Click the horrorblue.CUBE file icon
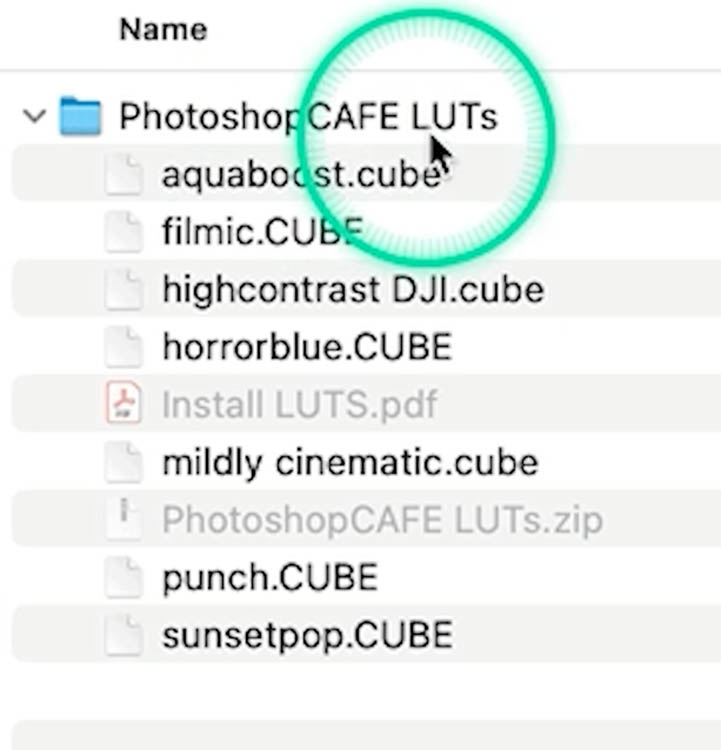Viewport: 721px width, 750px height. pyautogui.click(x=124, y=347)
